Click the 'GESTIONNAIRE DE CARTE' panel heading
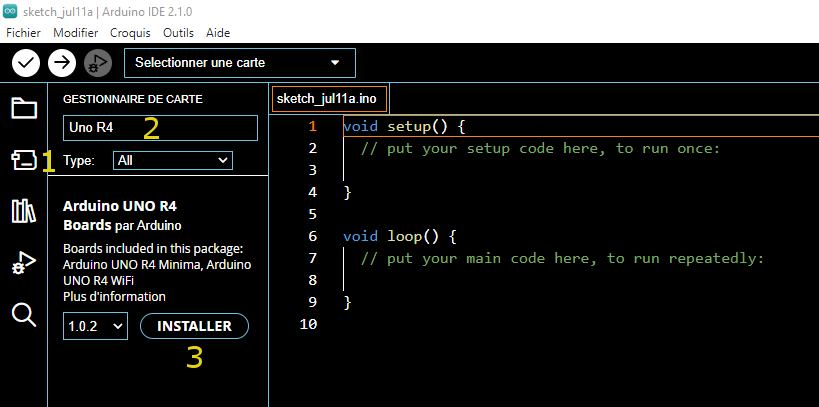Screen dimensions: 819x407 pos(133,99)
